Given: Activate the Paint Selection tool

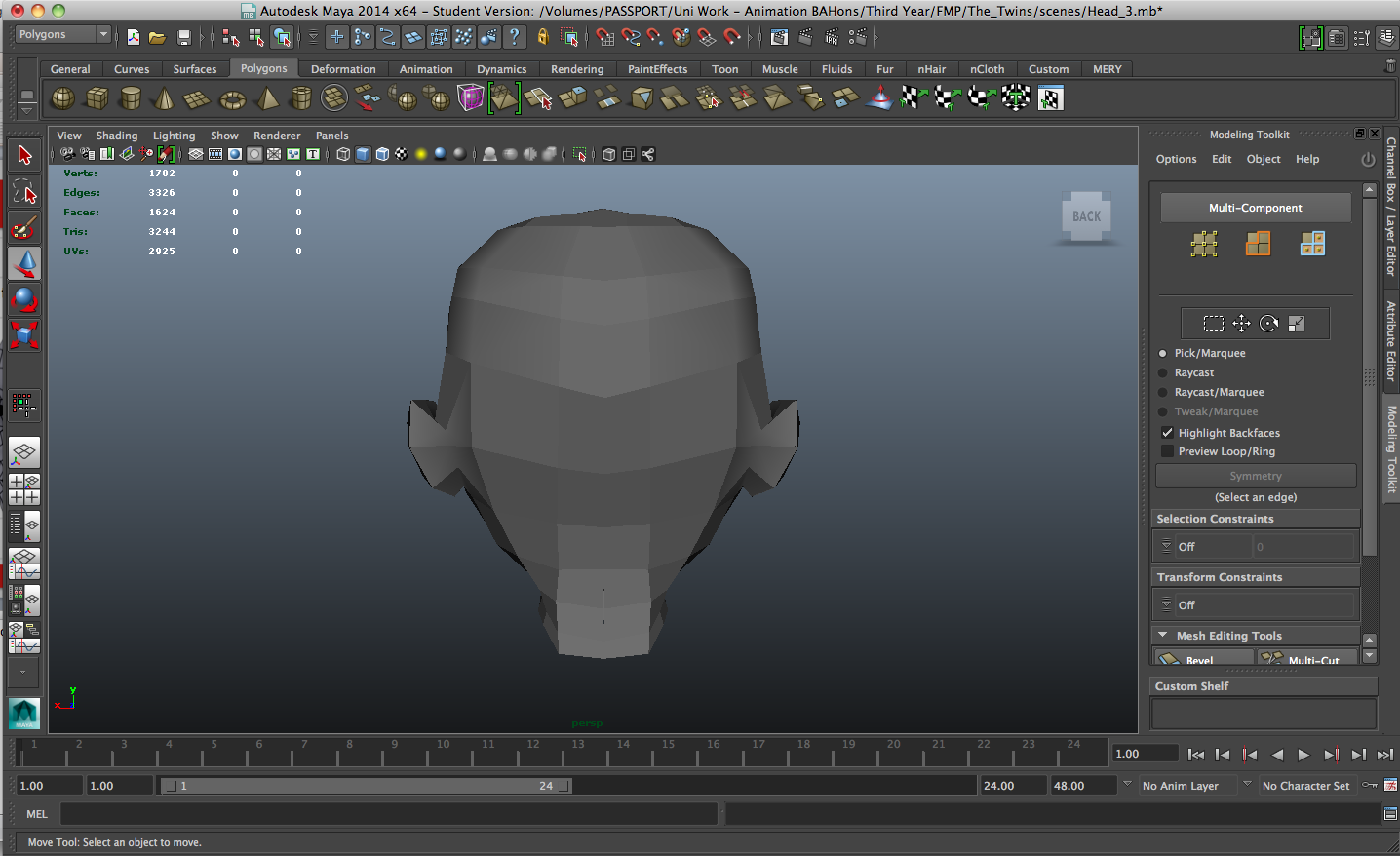Looking at the screenshot, I should coord(24,228).
